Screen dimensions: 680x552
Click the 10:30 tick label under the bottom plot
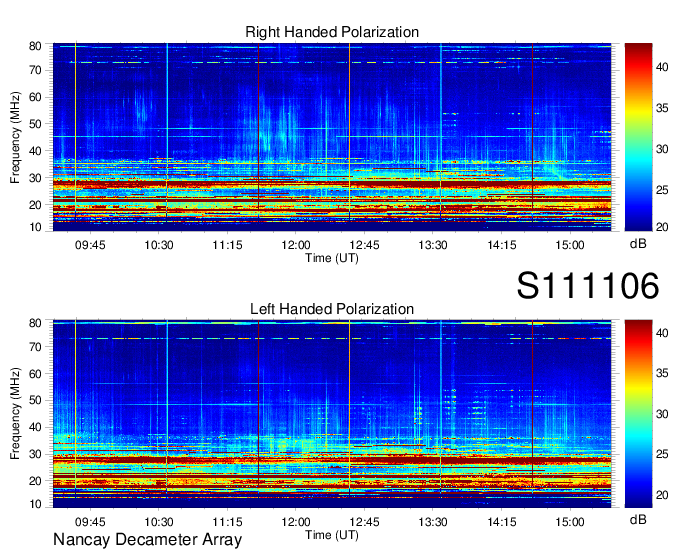[x=159, y=522]
